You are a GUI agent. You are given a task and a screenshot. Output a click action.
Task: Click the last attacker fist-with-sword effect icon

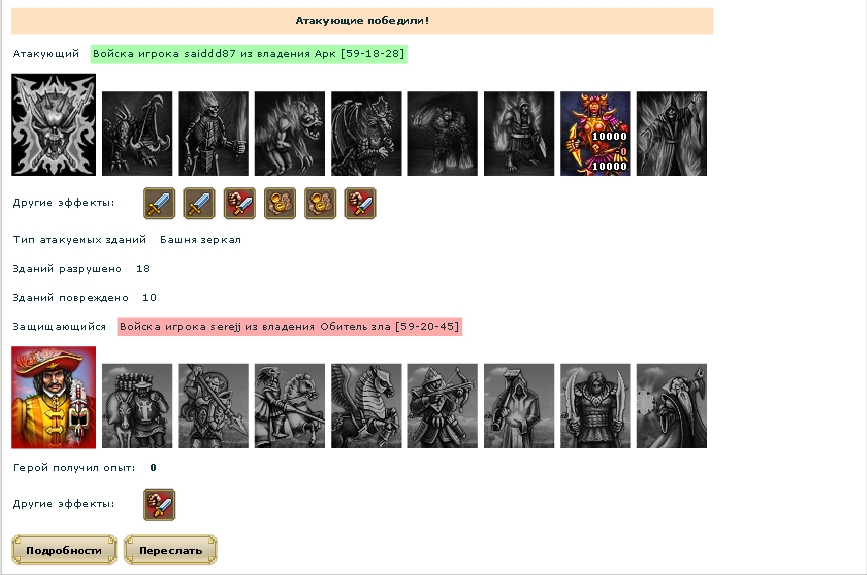coord(361,203)
